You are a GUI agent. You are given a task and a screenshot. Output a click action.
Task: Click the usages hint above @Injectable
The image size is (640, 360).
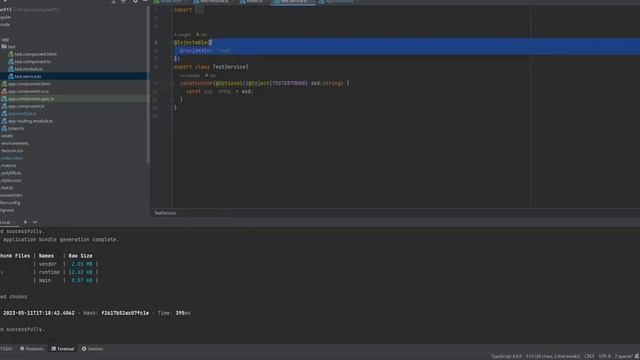coord(182,35)
